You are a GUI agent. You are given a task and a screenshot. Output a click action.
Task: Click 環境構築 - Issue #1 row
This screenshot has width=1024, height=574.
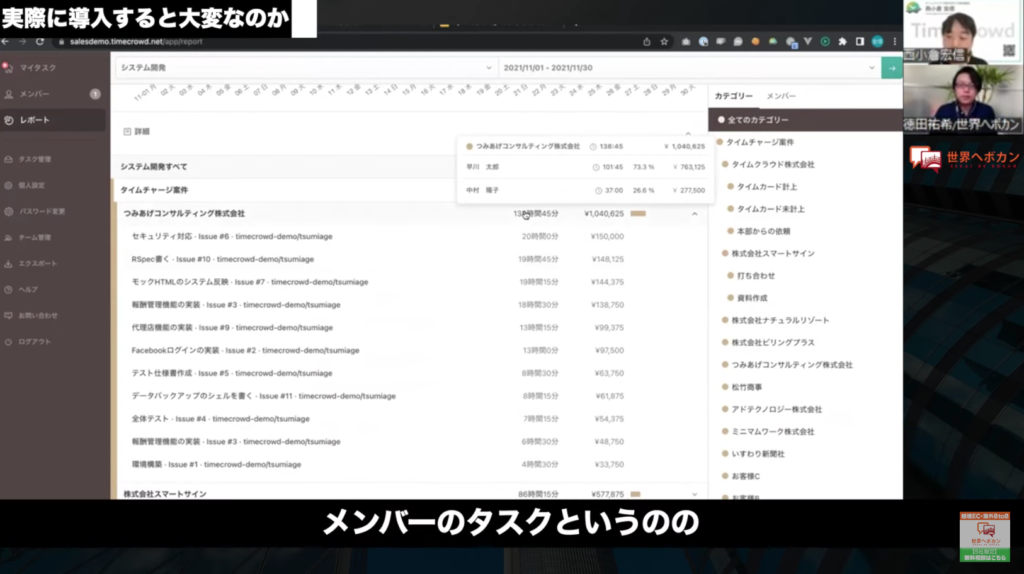[x=410, y=465]
